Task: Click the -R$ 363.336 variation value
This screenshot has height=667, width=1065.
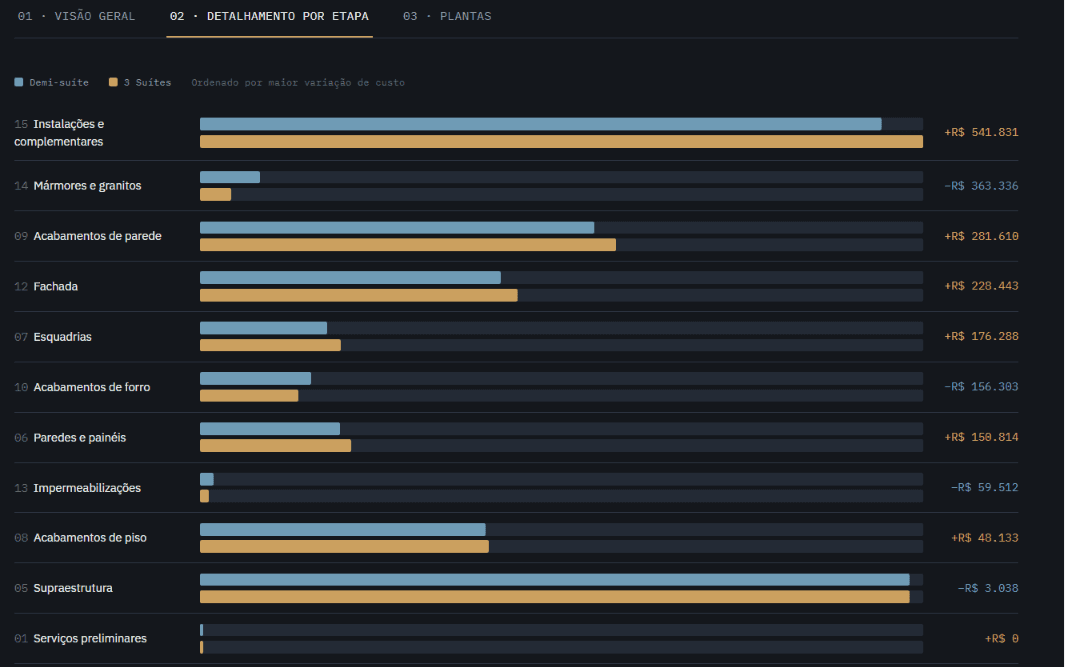Action: point(981,185)
